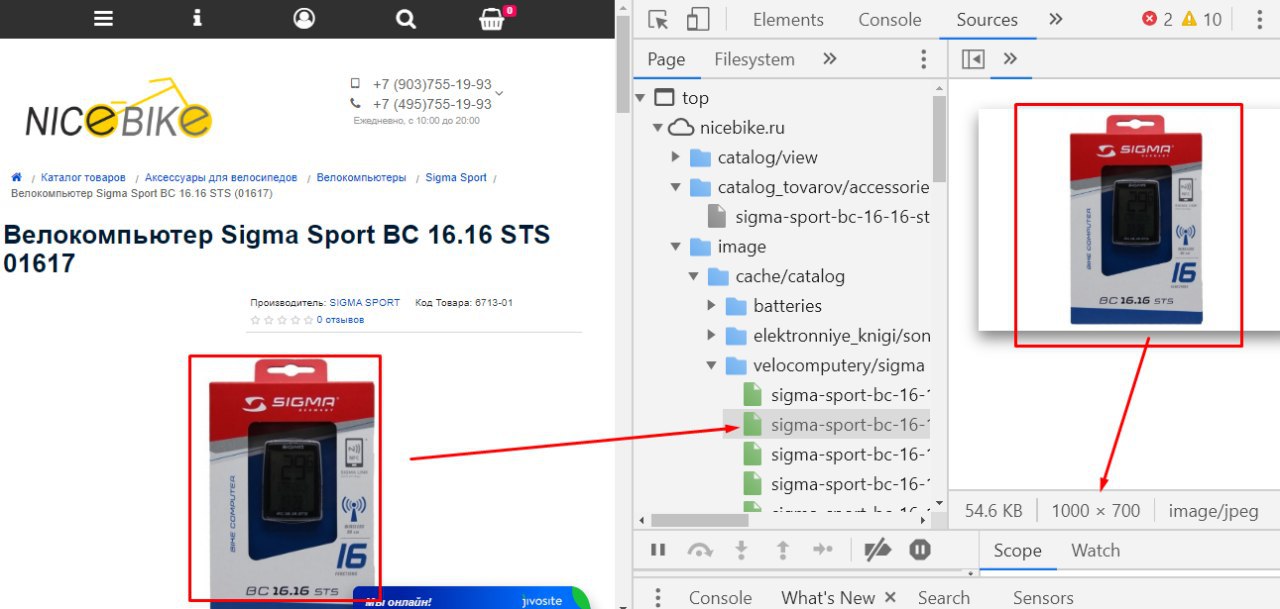Collapse the velocomputery/sigma folder
Viewport: 1280px width, 609px height.
pos(712,365)
